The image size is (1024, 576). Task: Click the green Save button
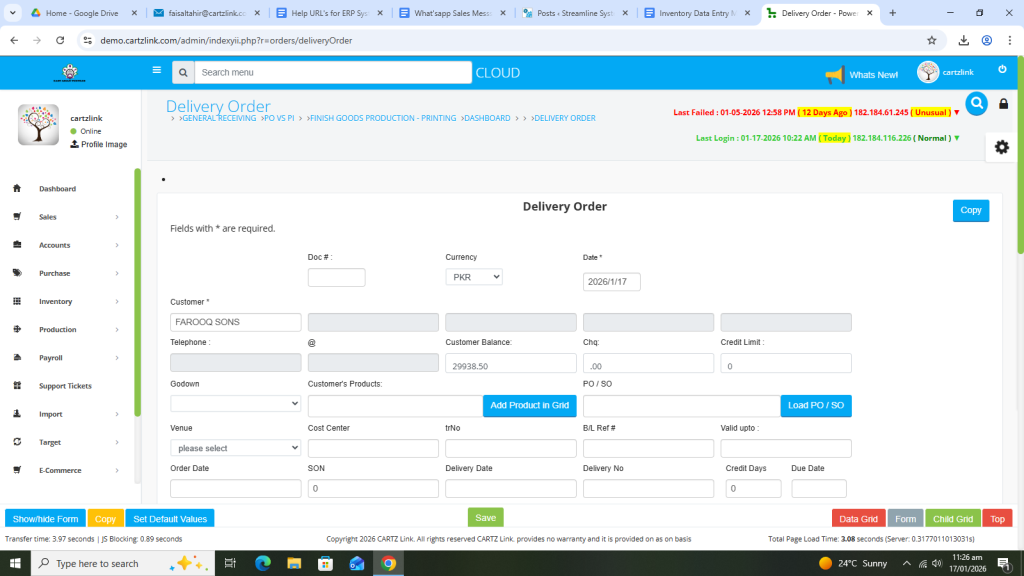tap(485, 517)
